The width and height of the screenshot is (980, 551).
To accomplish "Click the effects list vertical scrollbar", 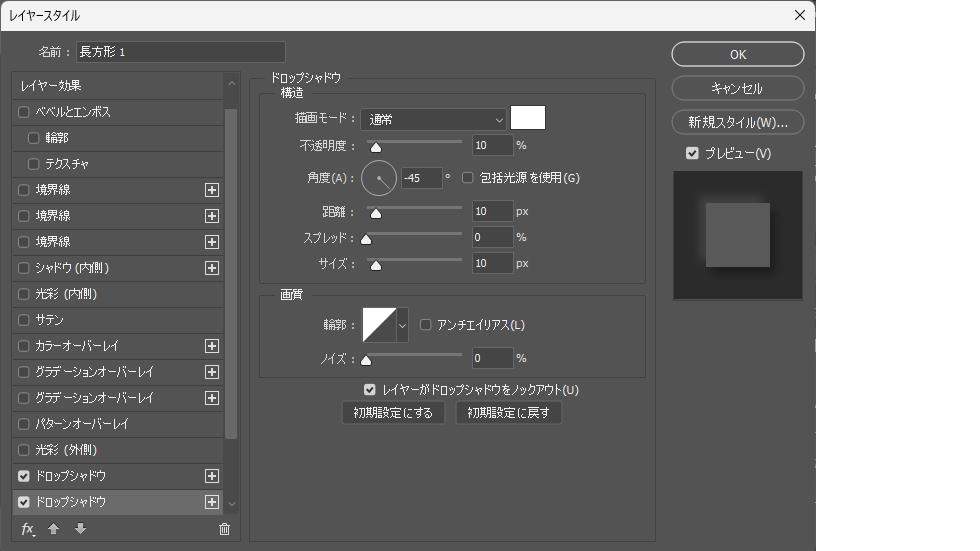I will 231,274.
